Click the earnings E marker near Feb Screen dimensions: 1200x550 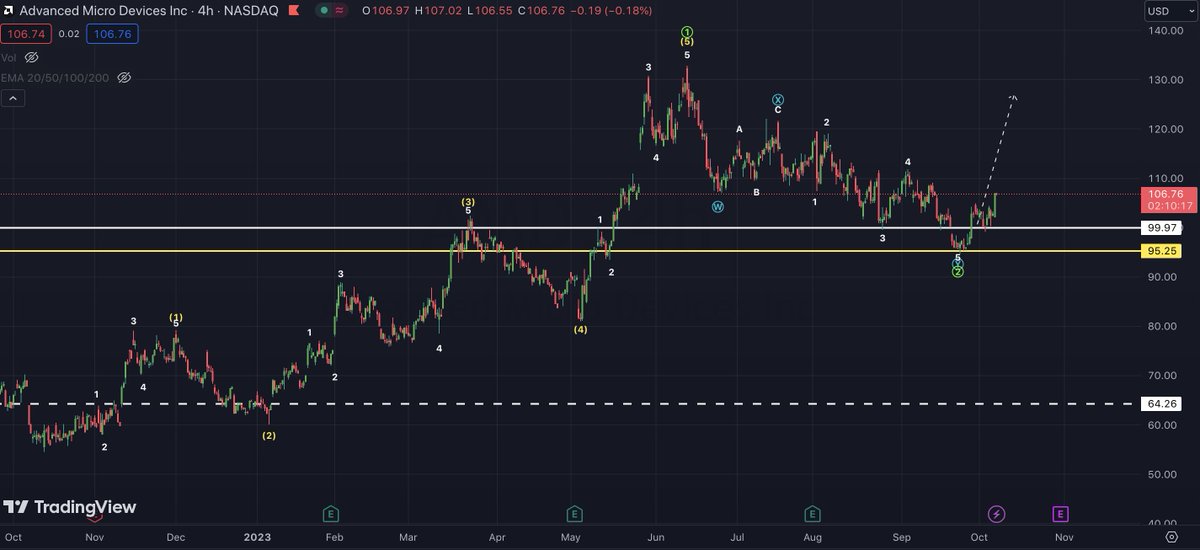tap(330, 514)
